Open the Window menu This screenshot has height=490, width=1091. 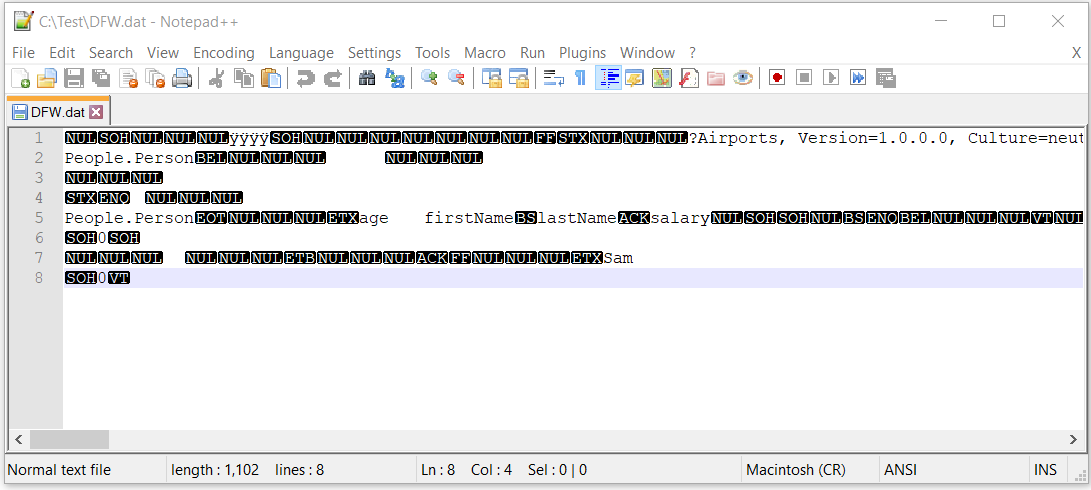pyautogui.click(x=647, y=53)
